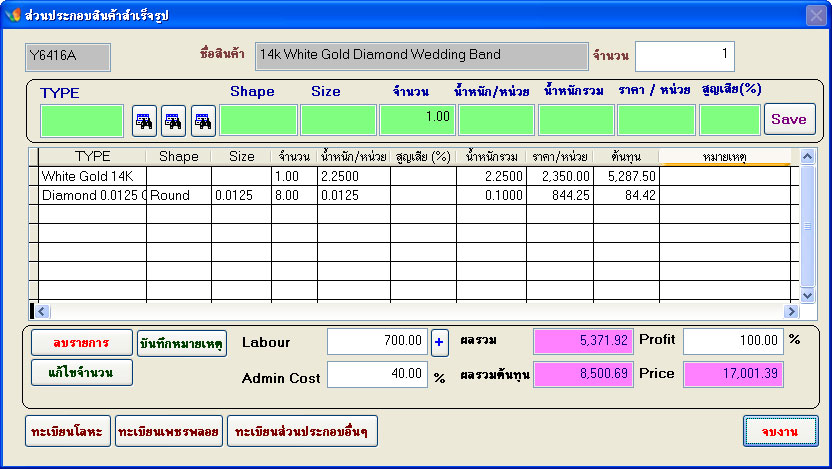Click the บันทึกหมายเหตุ button

[x=182, y=343]
